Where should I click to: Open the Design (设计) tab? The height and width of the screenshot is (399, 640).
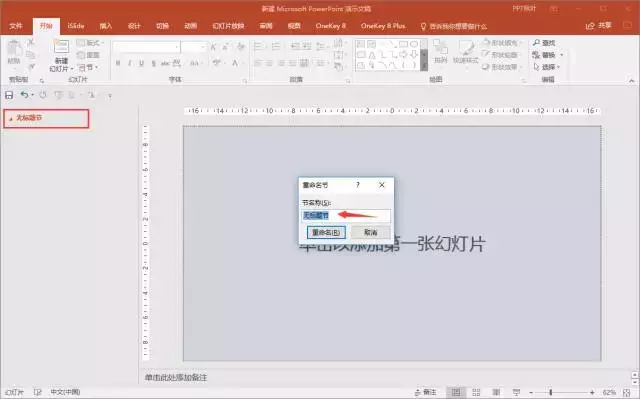134,26
